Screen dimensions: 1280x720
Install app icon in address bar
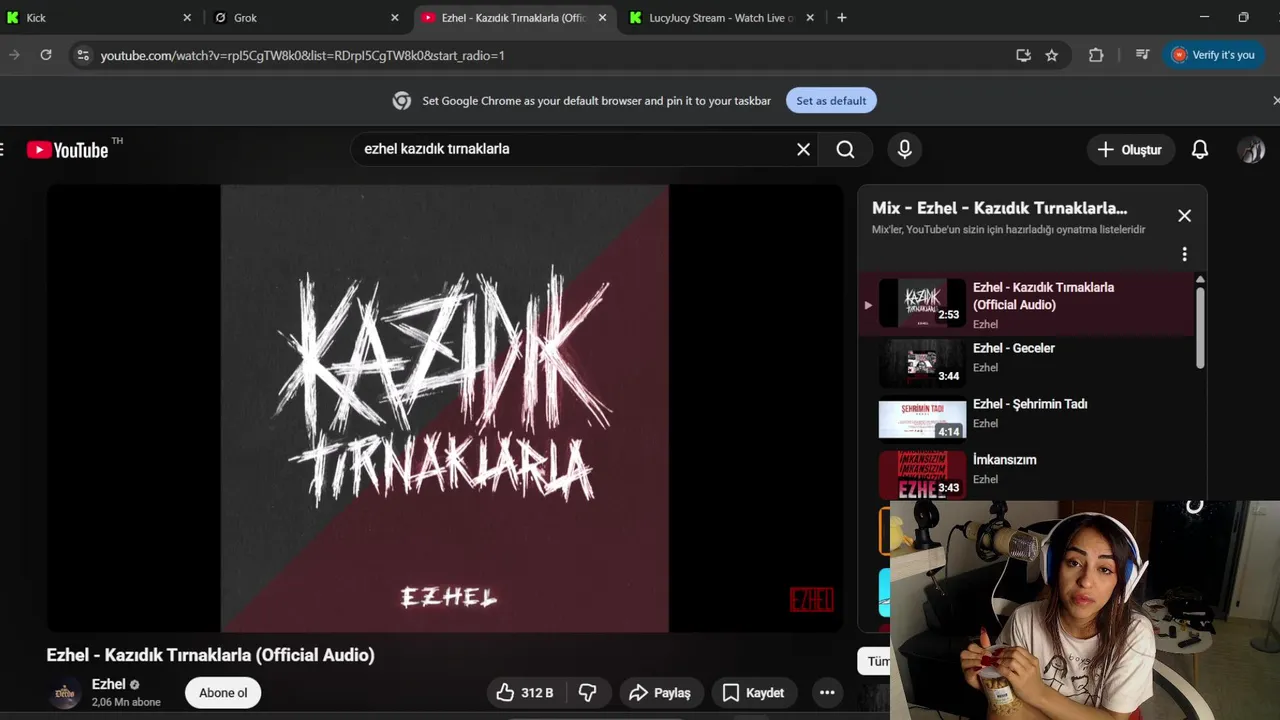pos(1023,55)
